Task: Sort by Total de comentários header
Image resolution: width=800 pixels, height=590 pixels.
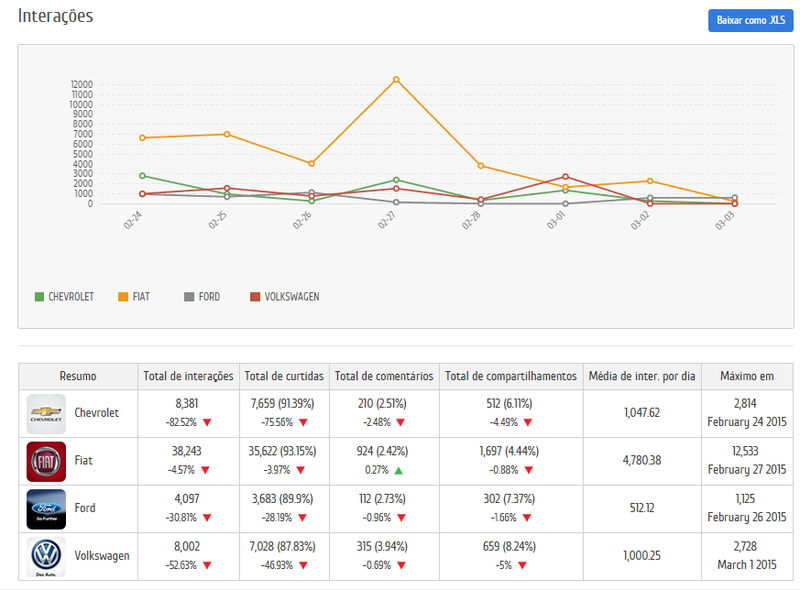Action: [384, 376]
